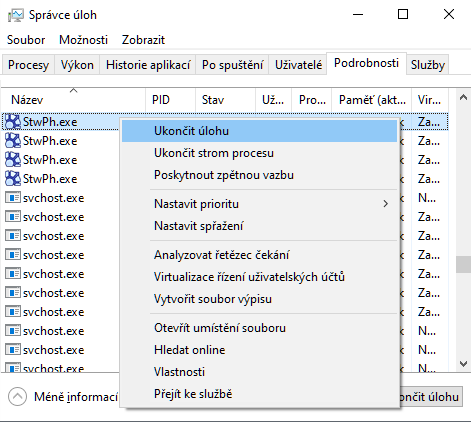Open the Zobrazit menu
This screenshot has width=471, height=422.
tap(143, 40)
